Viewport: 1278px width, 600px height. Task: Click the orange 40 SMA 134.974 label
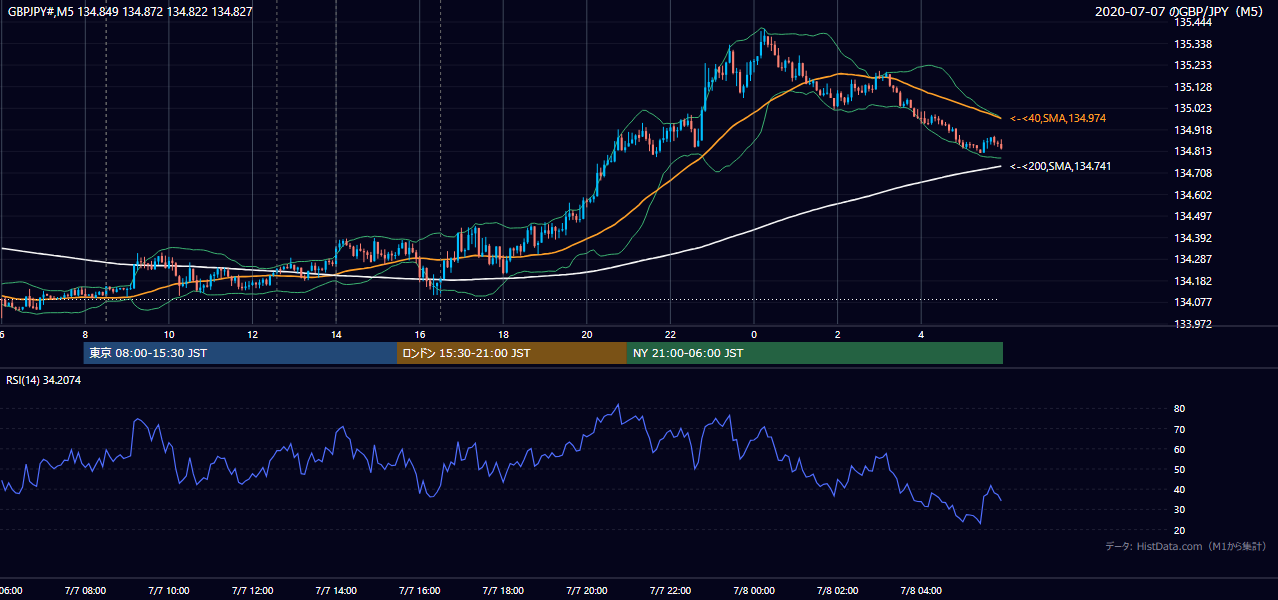(x=1058, y=118)
